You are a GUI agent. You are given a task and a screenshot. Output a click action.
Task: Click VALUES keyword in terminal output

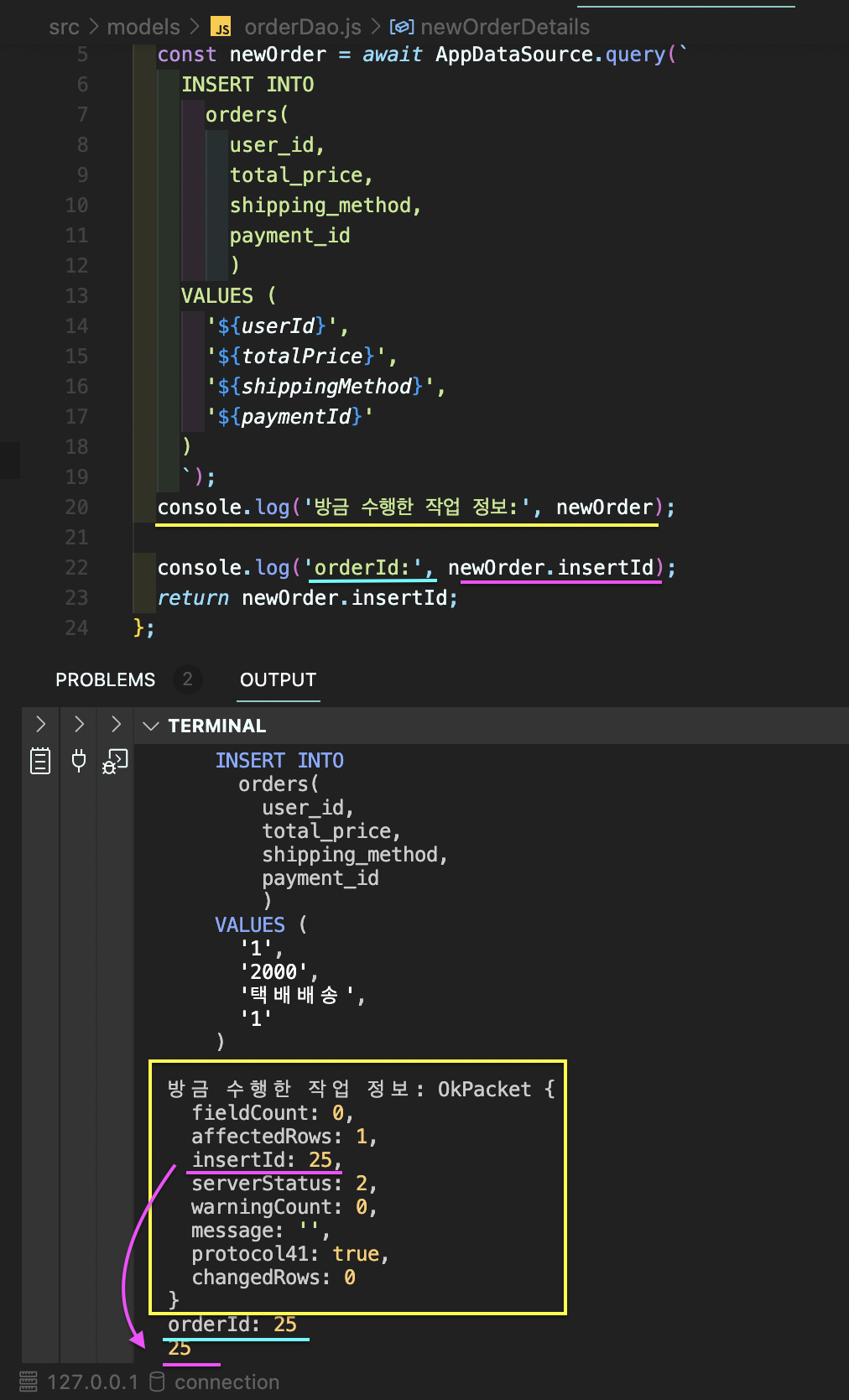click(x=250, y=925)
